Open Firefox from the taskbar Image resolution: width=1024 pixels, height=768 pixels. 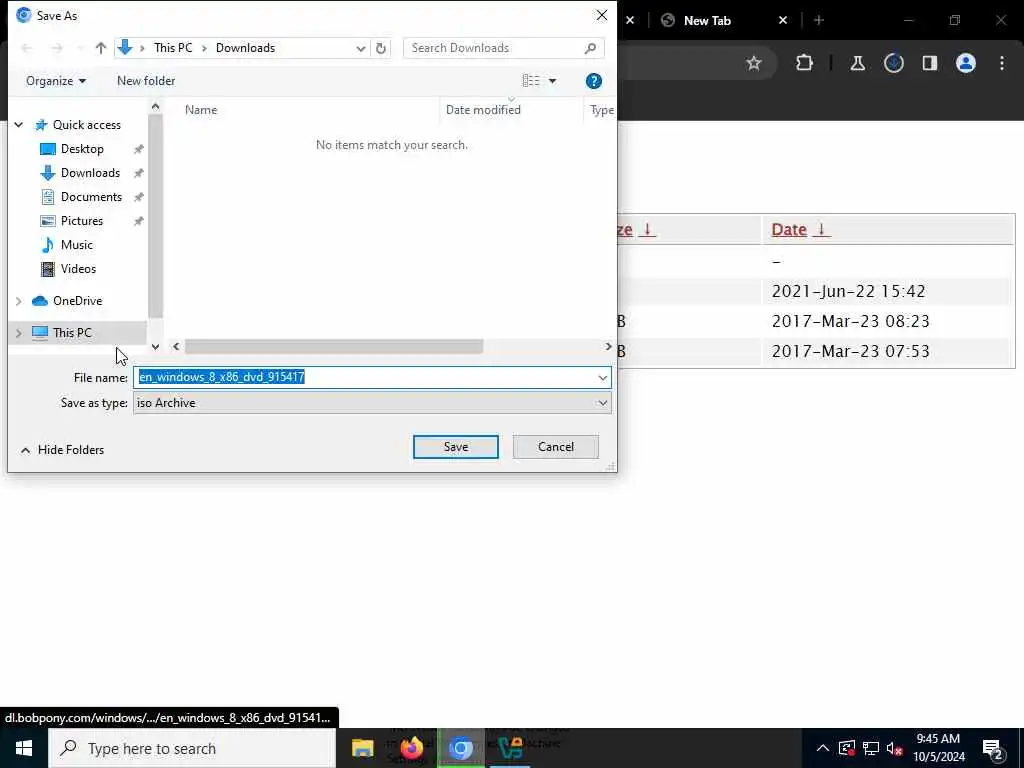(411, 748)
